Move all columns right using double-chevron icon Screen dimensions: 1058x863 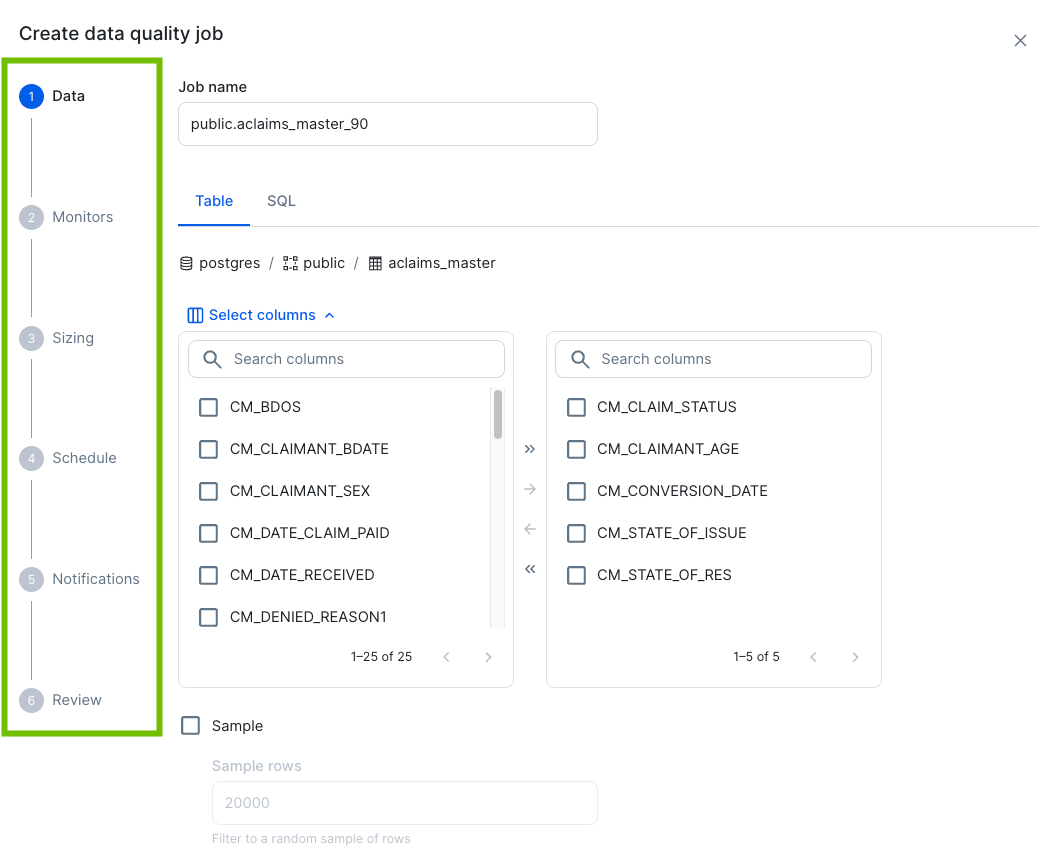pyautogui.click(x=529, y=449)
